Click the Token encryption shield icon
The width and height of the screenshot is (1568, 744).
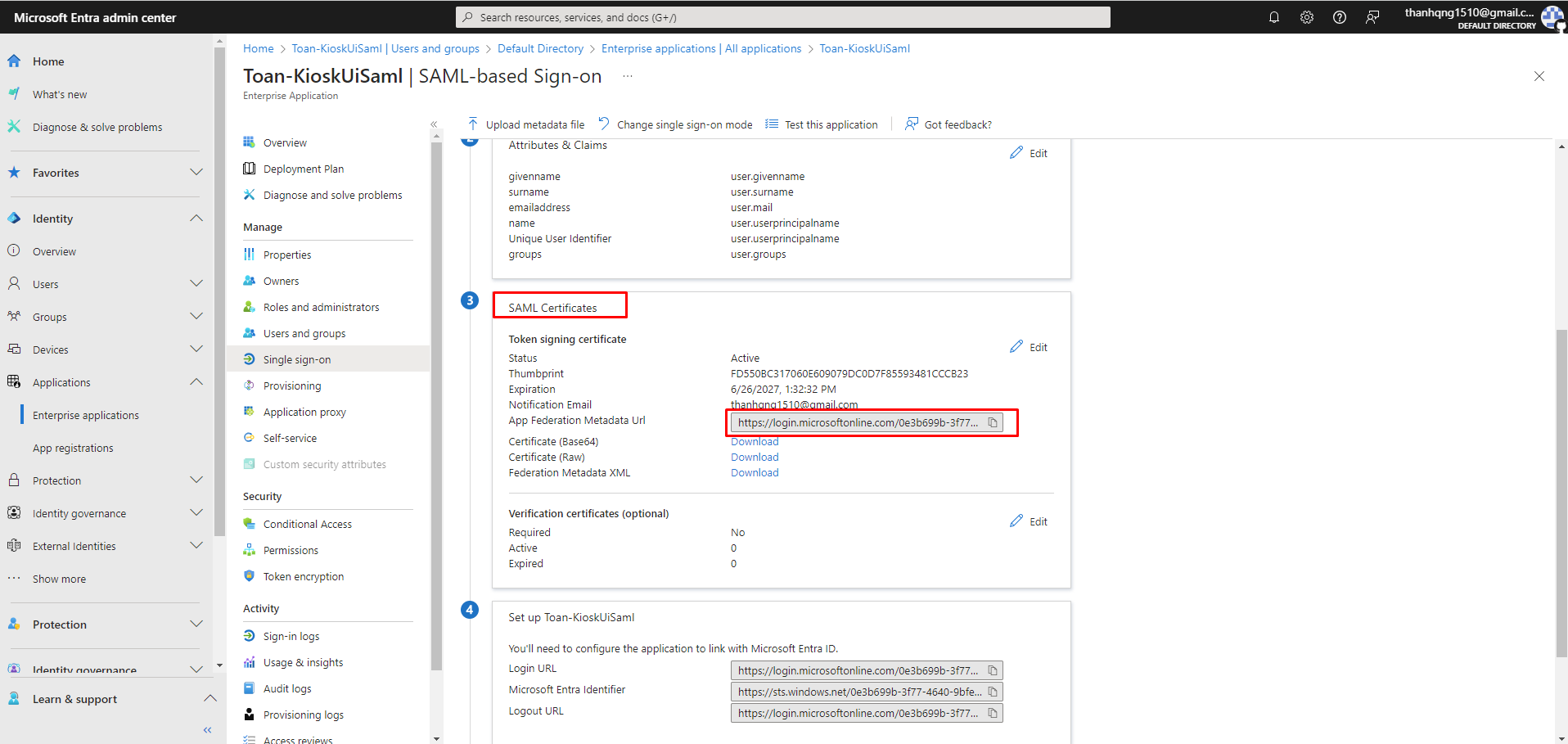[249, 576]
